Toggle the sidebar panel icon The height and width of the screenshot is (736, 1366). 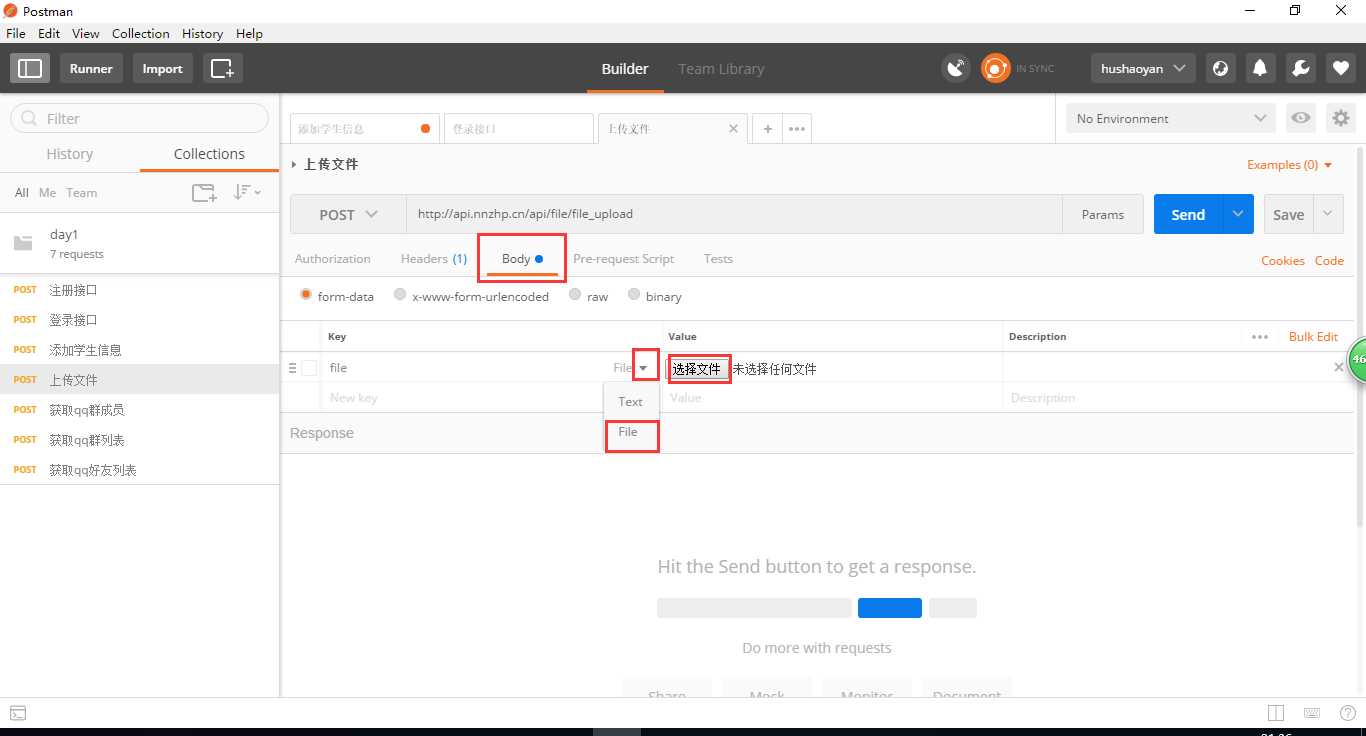[30, 68]
